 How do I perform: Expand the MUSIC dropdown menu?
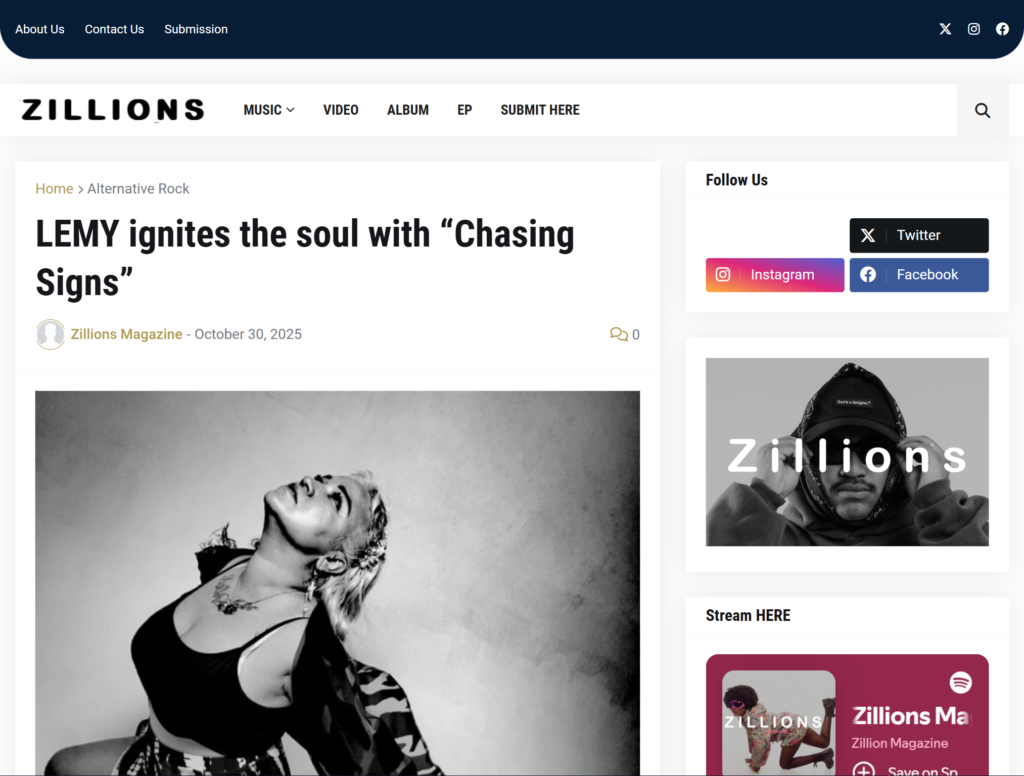click(268, 110)
